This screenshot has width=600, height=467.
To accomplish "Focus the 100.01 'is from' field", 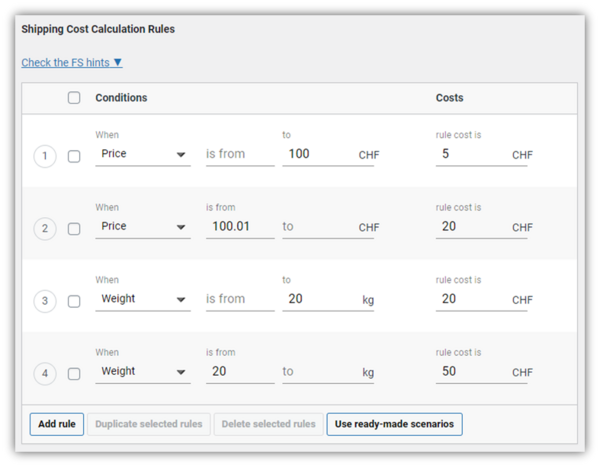I will 238,227.
